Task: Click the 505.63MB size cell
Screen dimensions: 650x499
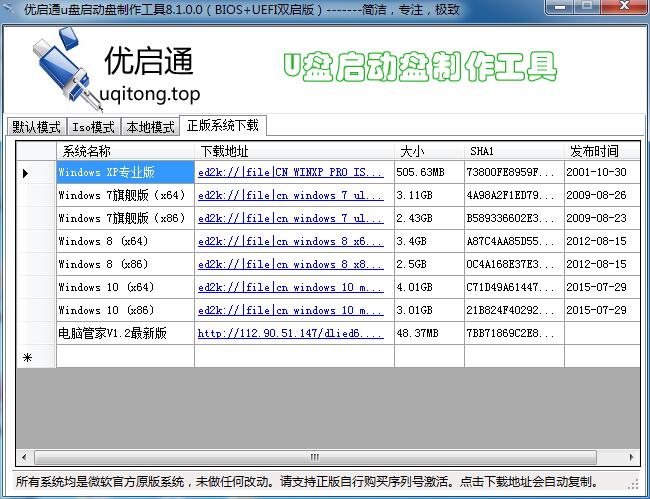Action: [x=429, y=172]
